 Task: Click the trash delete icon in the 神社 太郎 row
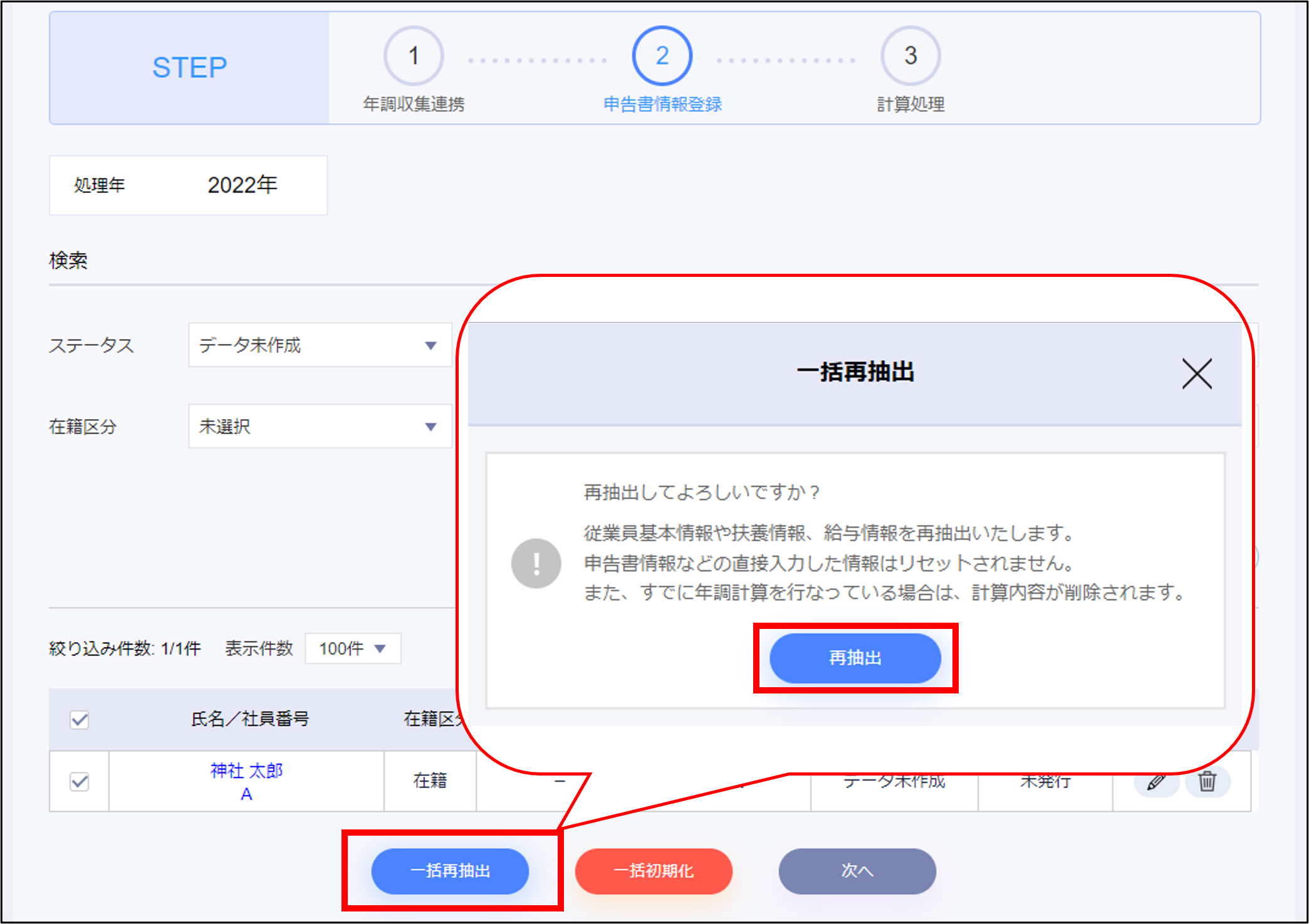1207,782
